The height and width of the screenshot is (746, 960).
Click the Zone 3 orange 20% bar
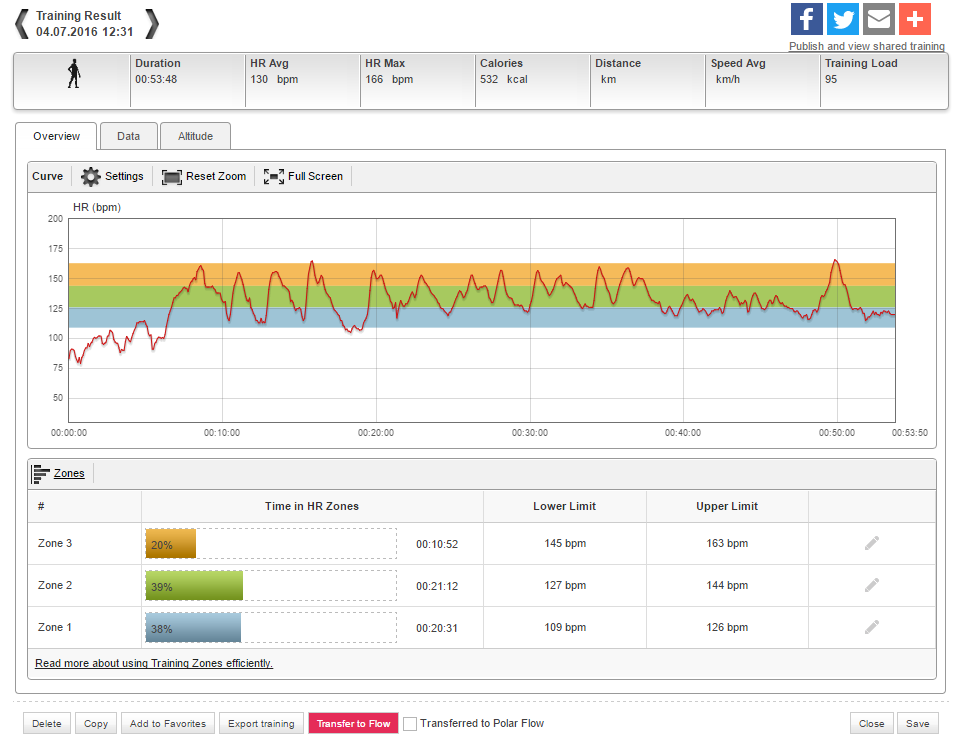coord(171,544)
